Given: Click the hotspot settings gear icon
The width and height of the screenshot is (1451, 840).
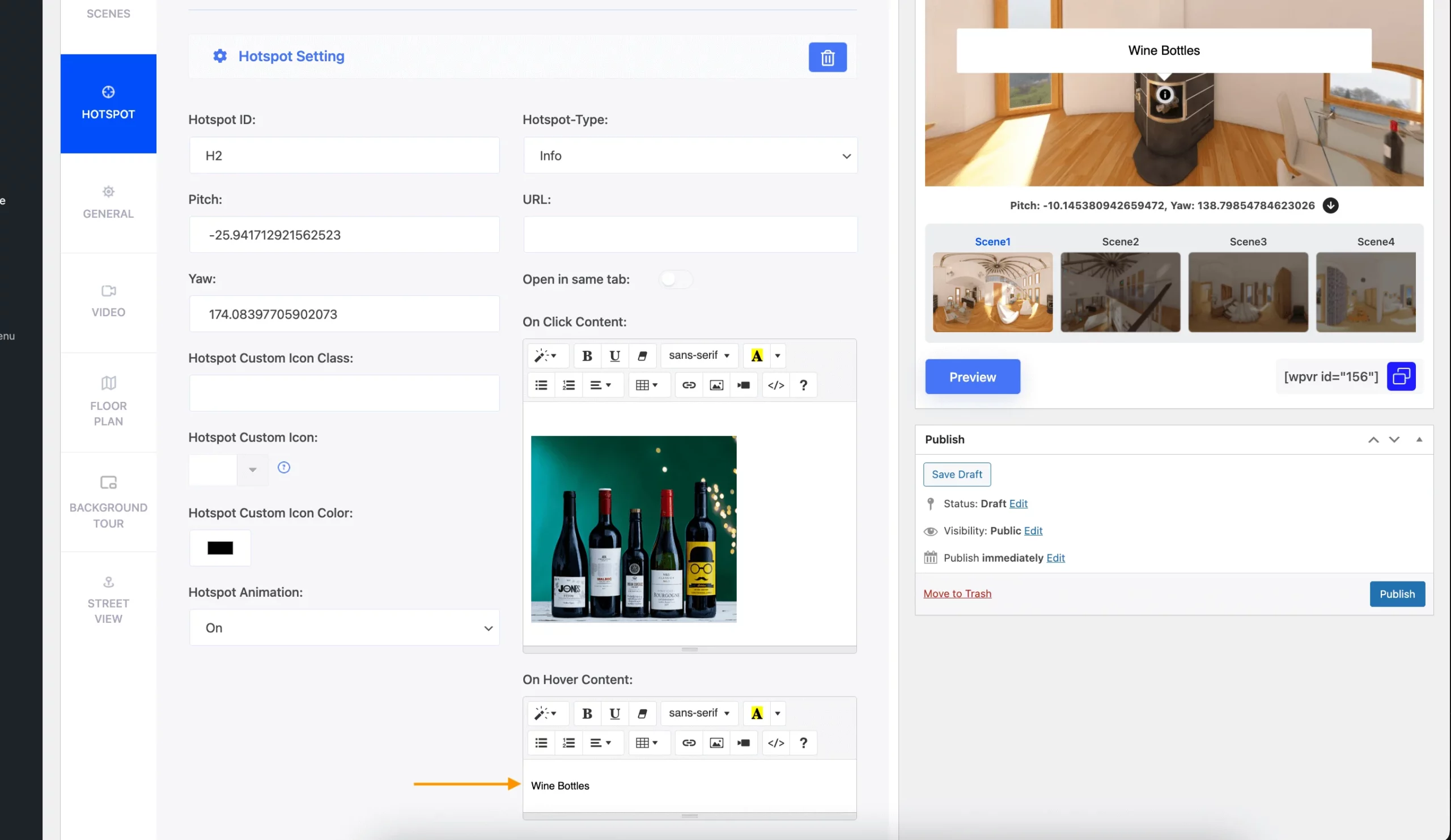Looking at the screenshot, I should [219, 56].
